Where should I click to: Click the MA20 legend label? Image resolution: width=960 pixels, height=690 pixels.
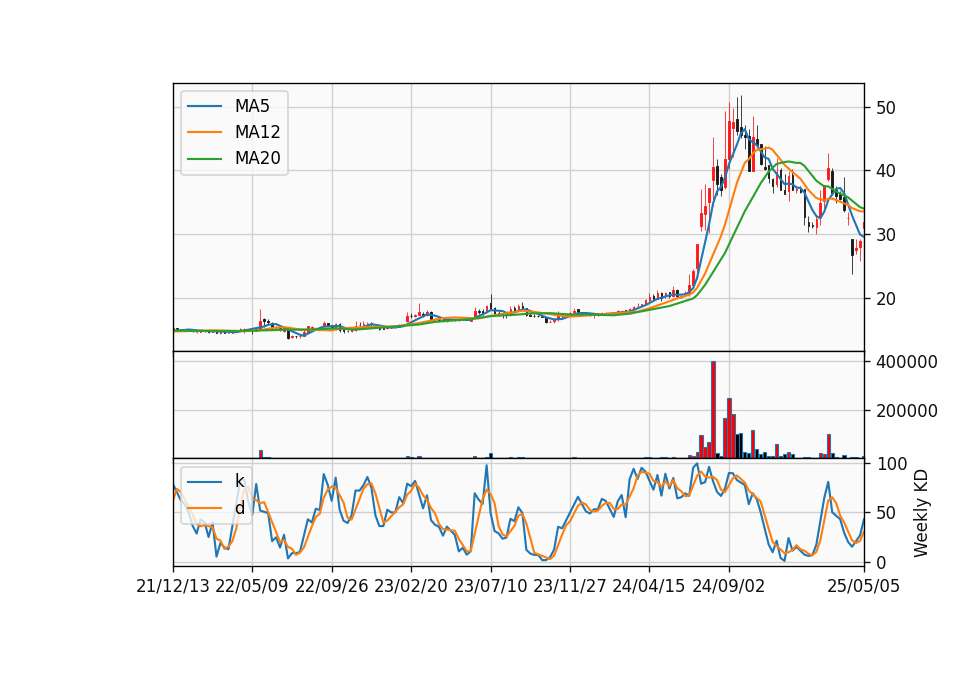(257, 159)
